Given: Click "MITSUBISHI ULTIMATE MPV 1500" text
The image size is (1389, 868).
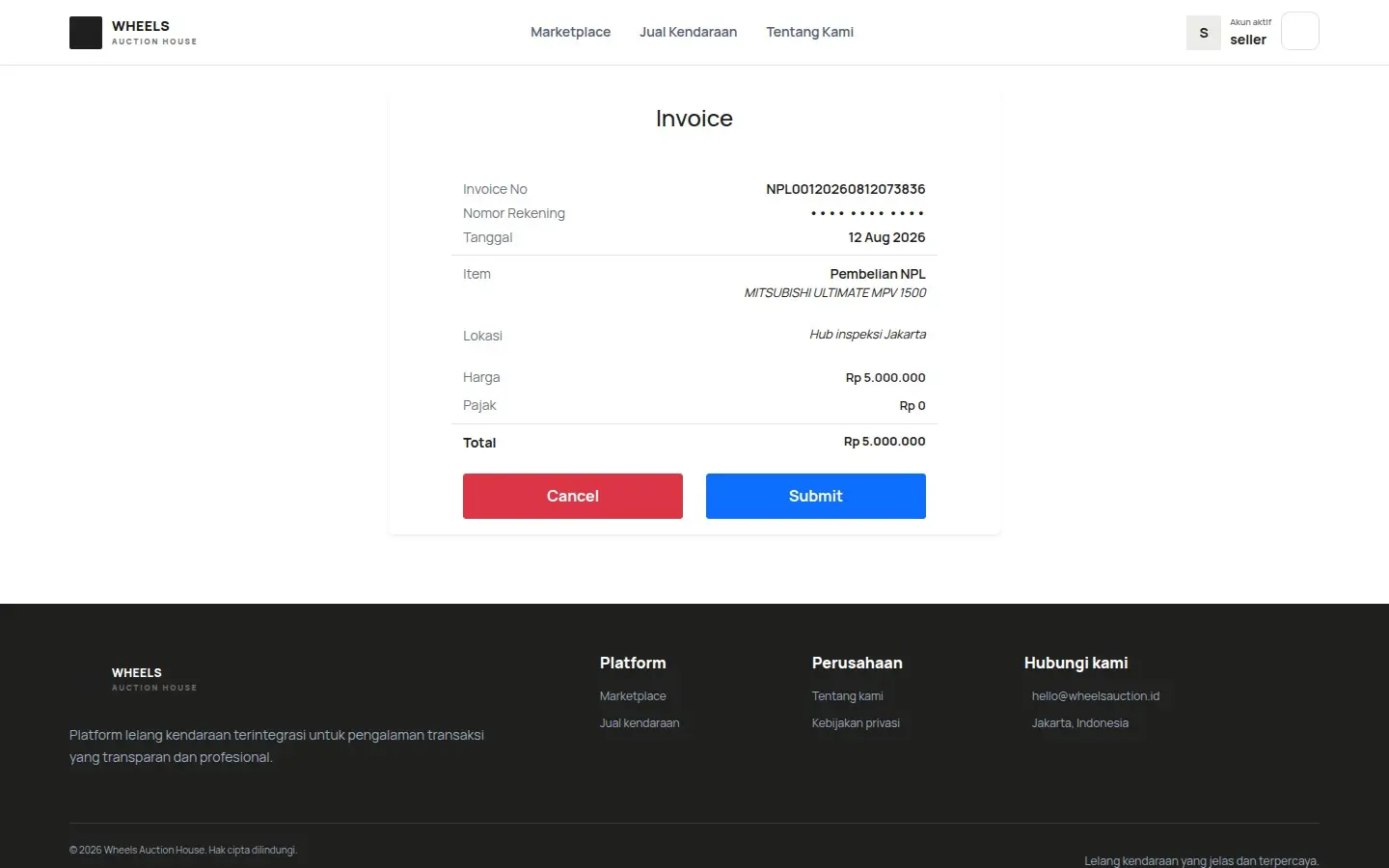Looking at the screenshot, I should click(835, 293).
